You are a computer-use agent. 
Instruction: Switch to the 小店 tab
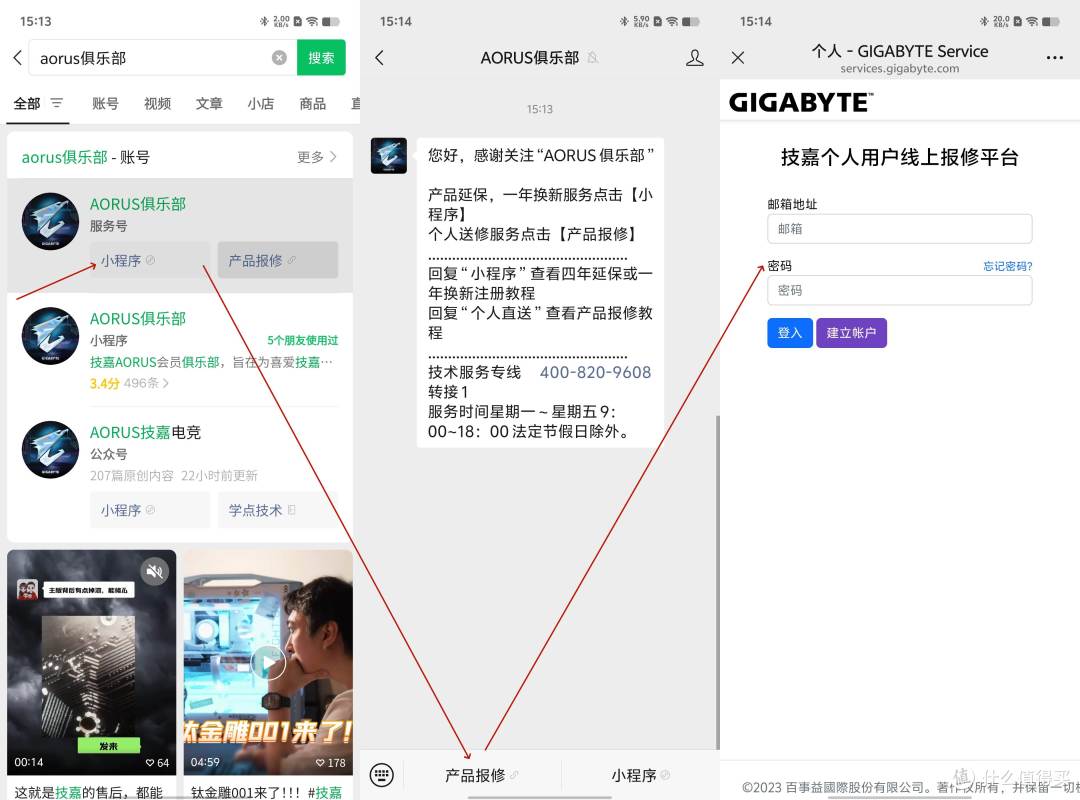(260, 103)
